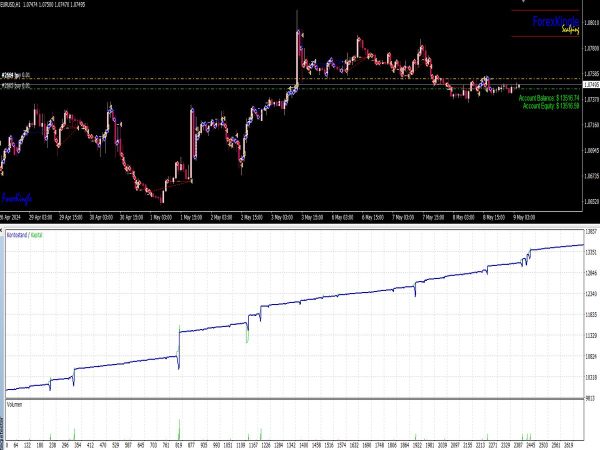Viewport: 600px width, 450px height.
Task: Click the ForexKingle Scalping logo at the top right
Action: tap(556, 24)
